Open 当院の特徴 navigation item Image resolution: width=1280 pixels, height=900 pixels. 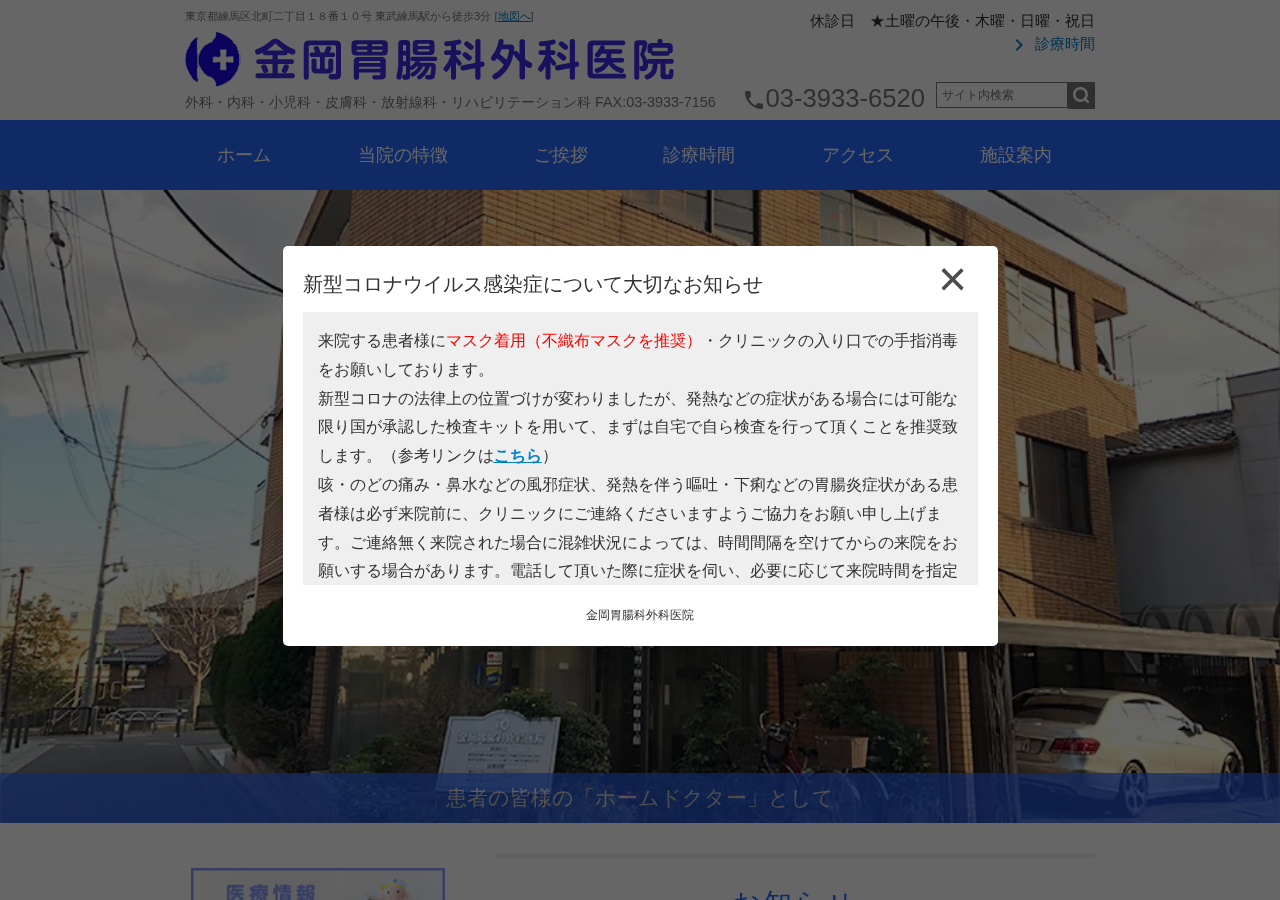pyautogui.click(x=403, y=155)
